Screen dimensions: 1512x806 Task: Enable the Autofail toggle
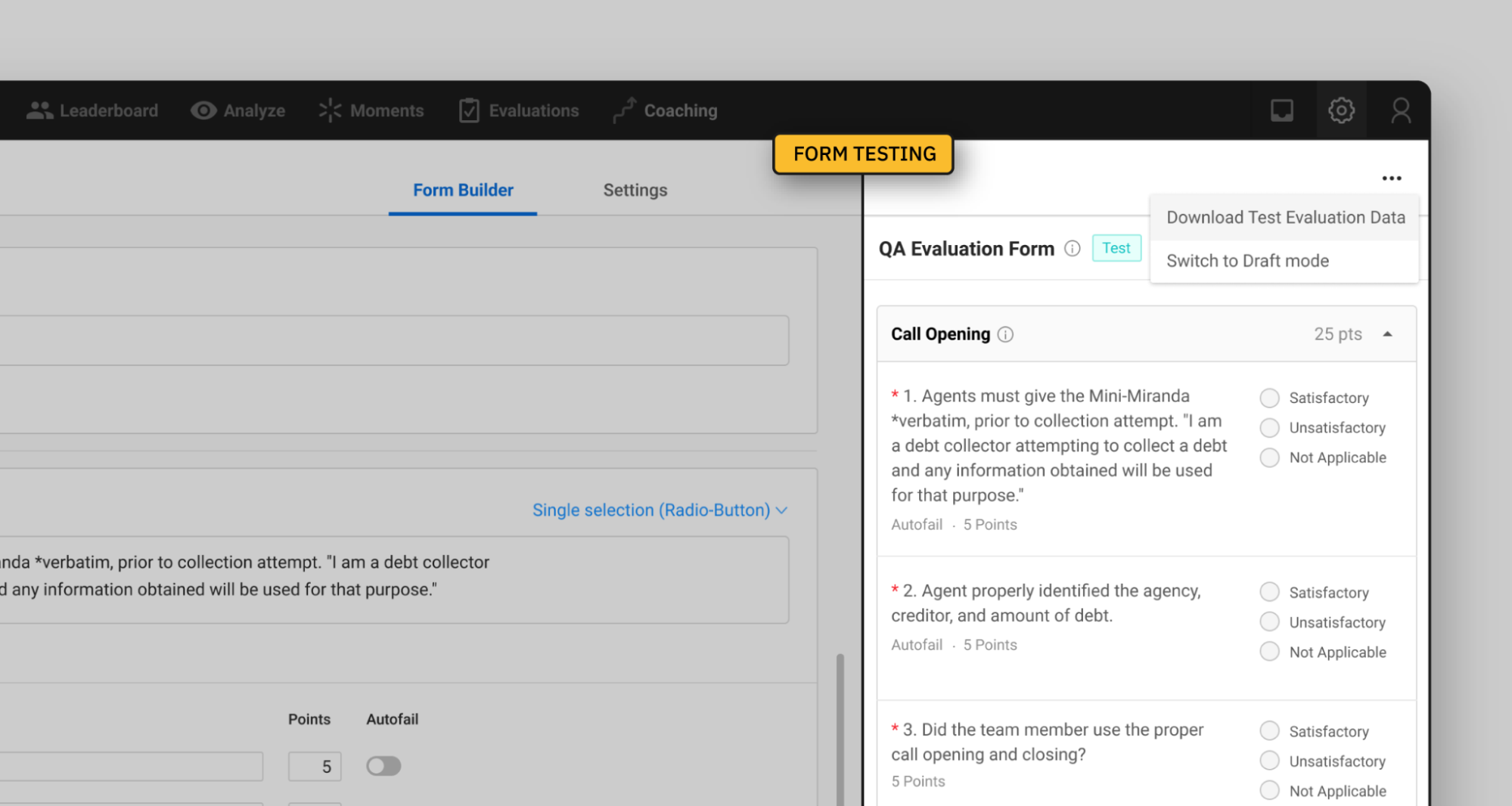pos(383,766)
